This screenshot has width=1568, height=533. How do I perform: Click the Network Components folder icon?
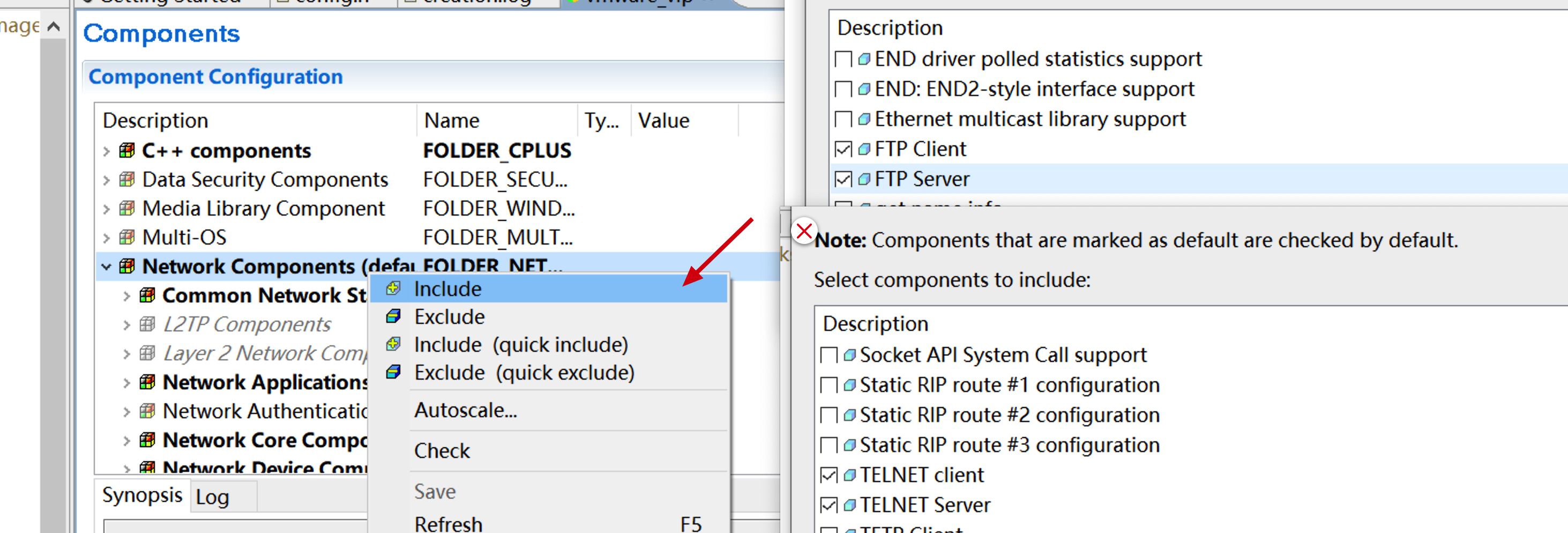point(126,265)
